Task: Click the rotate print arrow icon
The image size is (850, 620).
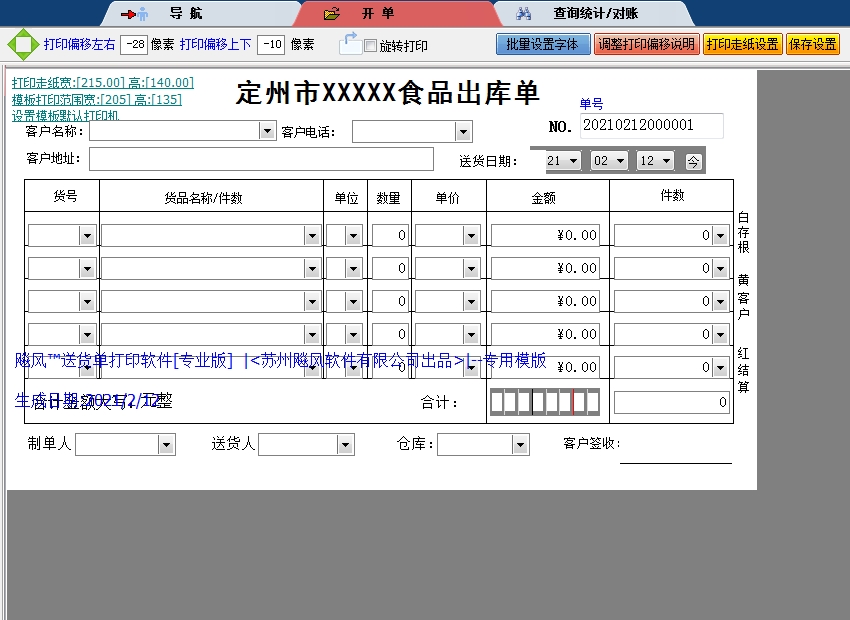Action: pos(349,43)
